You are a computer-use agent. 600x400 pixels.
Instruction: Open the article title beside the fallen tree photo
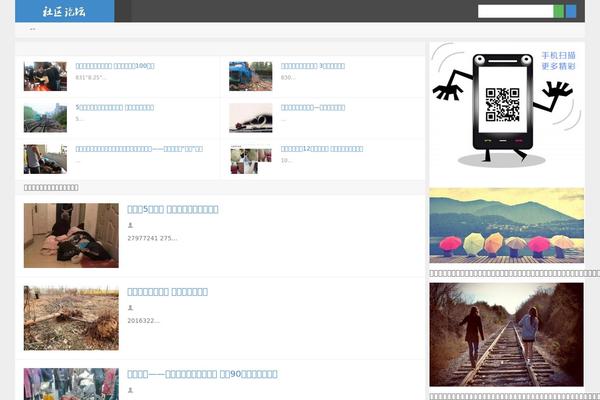point(167,292)
